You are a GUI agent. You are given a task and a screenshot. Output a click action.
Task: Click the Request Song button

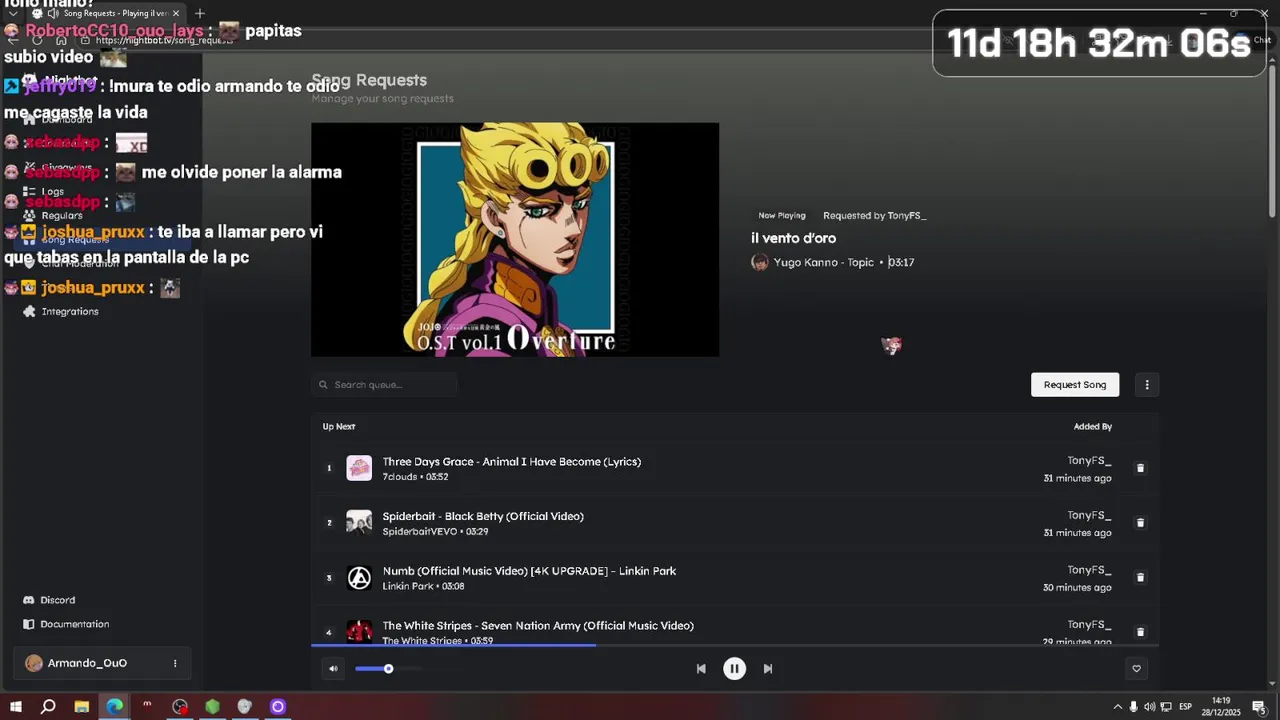click(x=1075, y=385)
